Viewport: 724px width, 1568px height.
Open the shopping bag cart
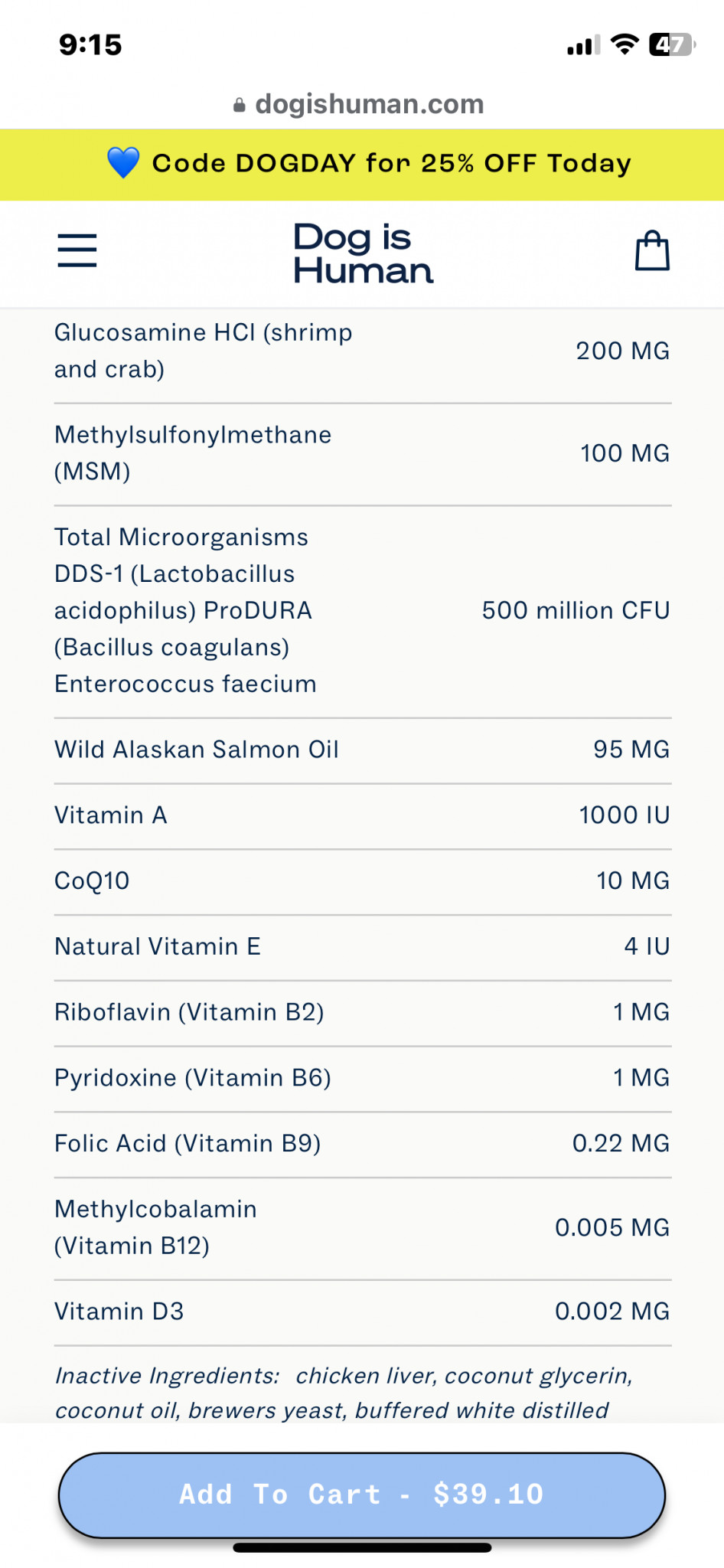652,250
